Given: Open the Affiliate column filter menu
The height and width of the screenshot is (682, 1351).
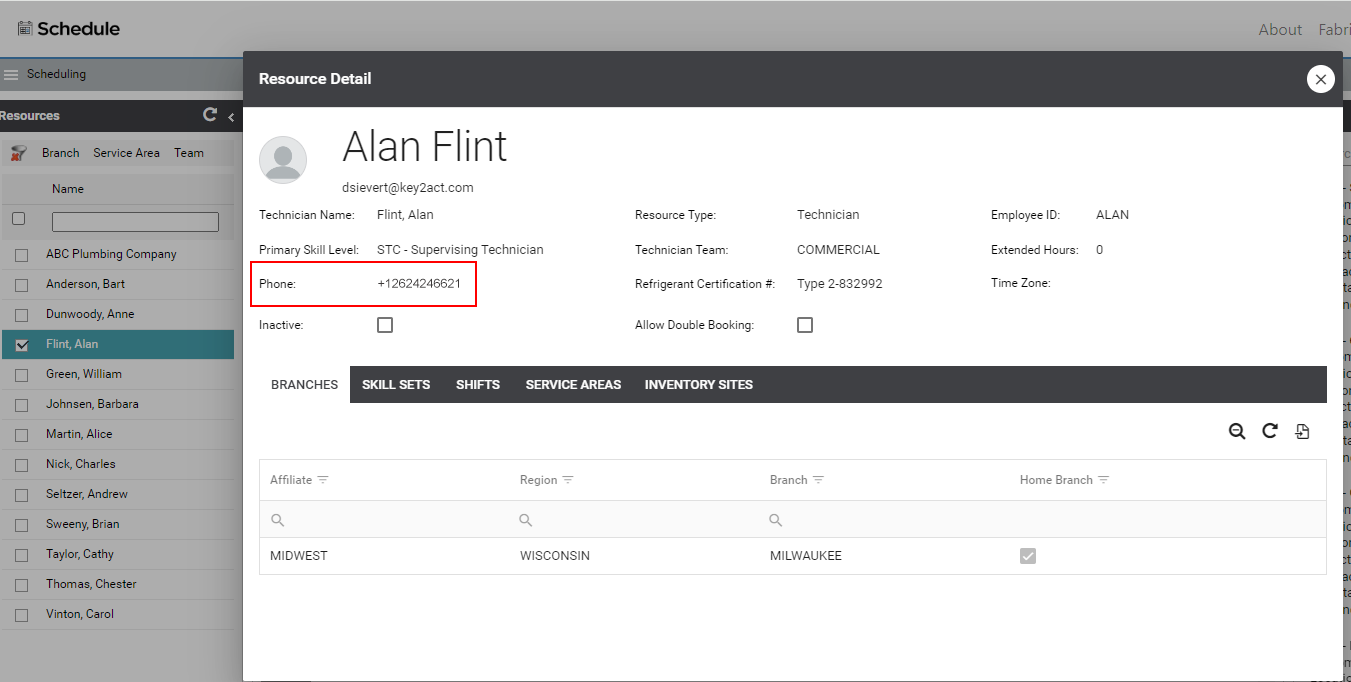Looking at the screenshot, I should coord(323,480).
